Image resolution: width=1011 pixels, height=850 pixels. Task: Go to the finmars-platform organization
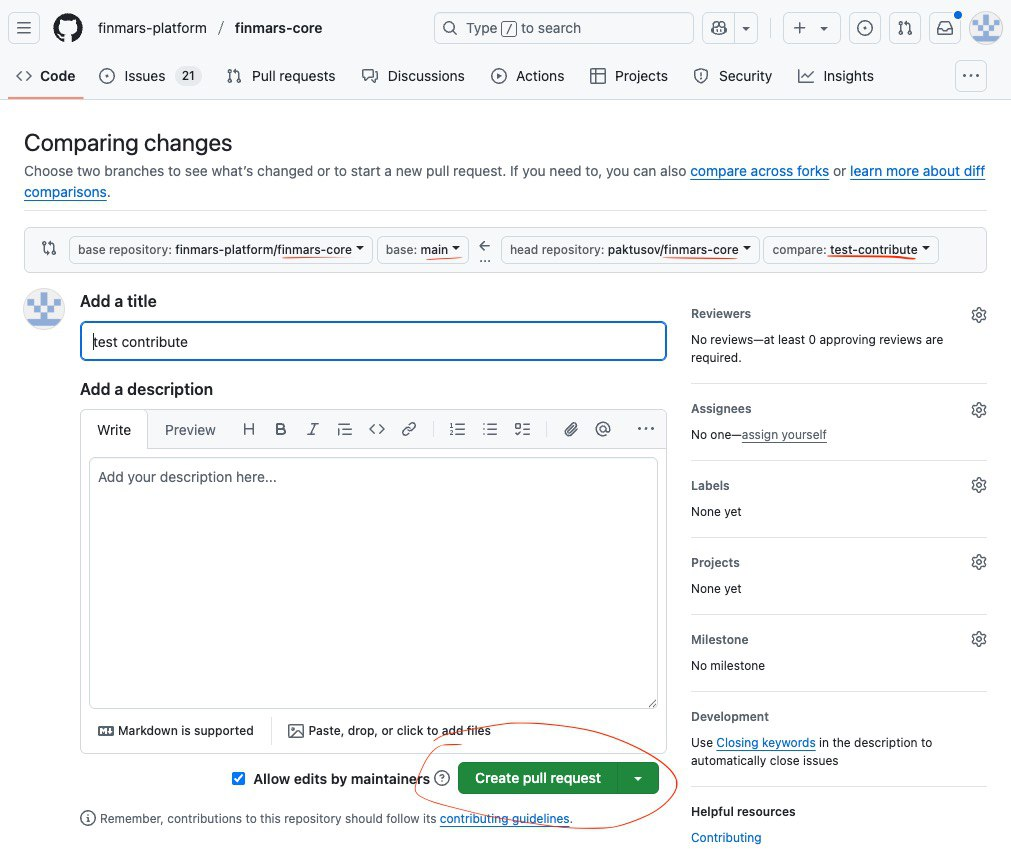[x=152, y=28]
